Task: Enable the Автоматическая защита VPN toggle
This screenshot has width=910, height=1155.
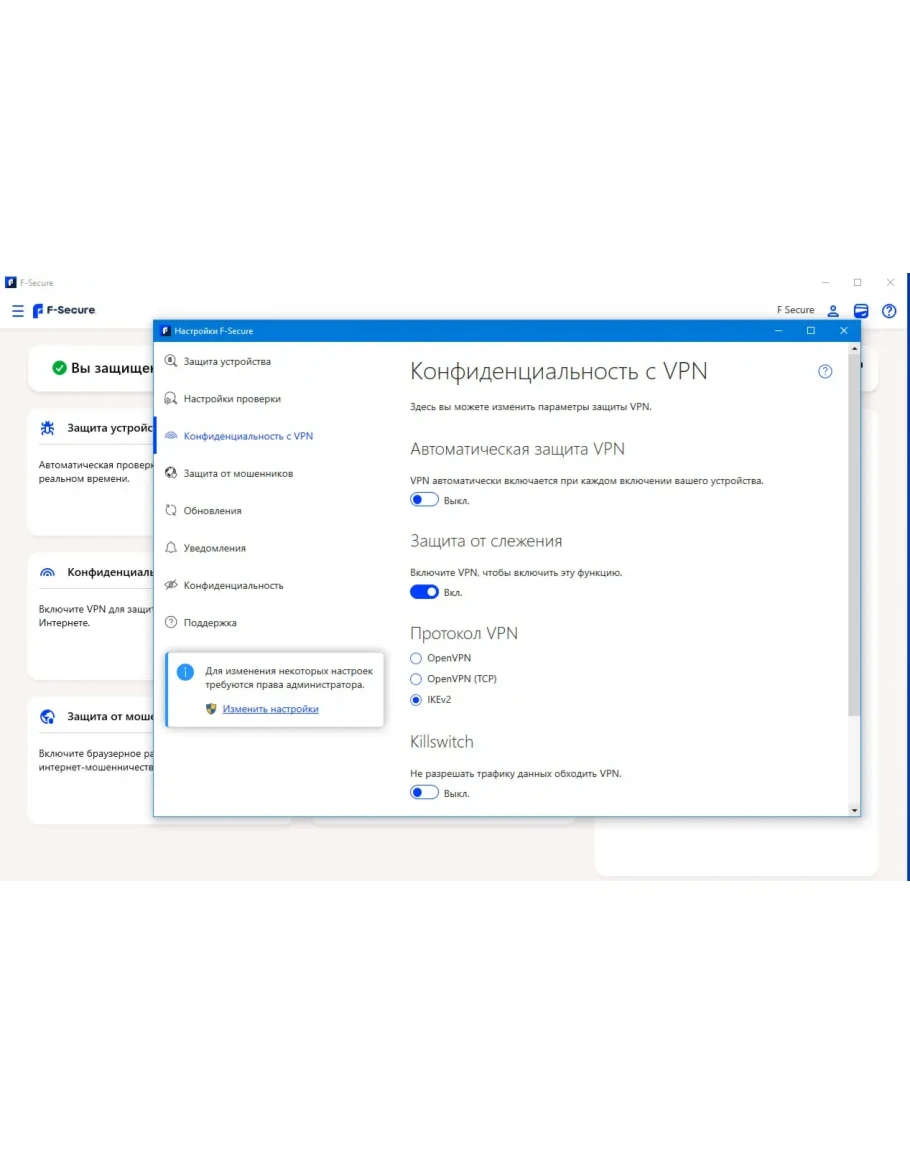Action: click(x=424, y=500)
